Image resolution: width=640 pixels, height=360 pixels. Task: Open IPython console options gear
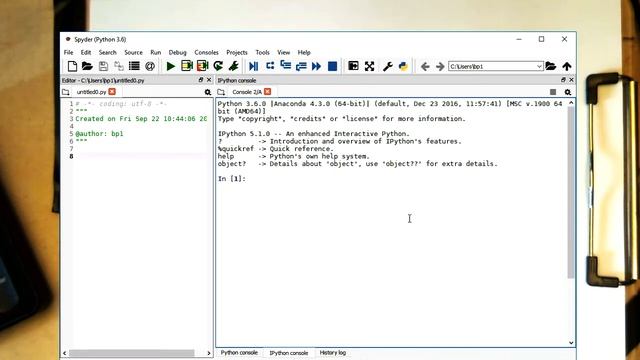coord(568,92)
